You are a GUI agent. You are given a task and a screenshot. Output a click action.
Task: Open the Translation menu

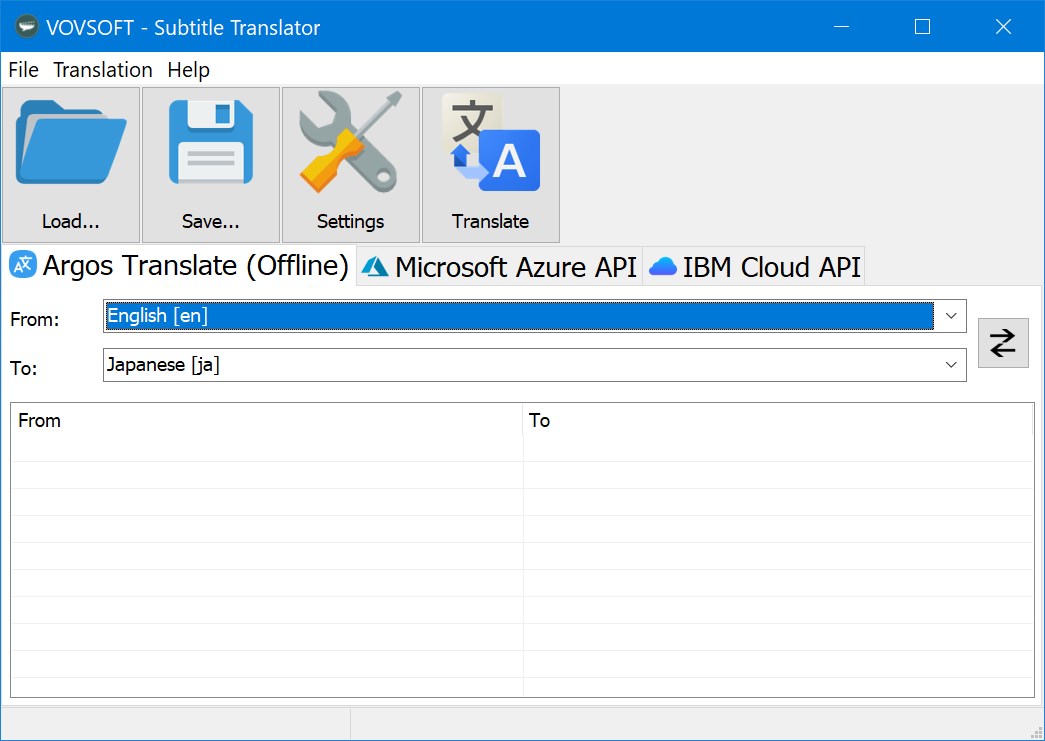pos(102,70)
